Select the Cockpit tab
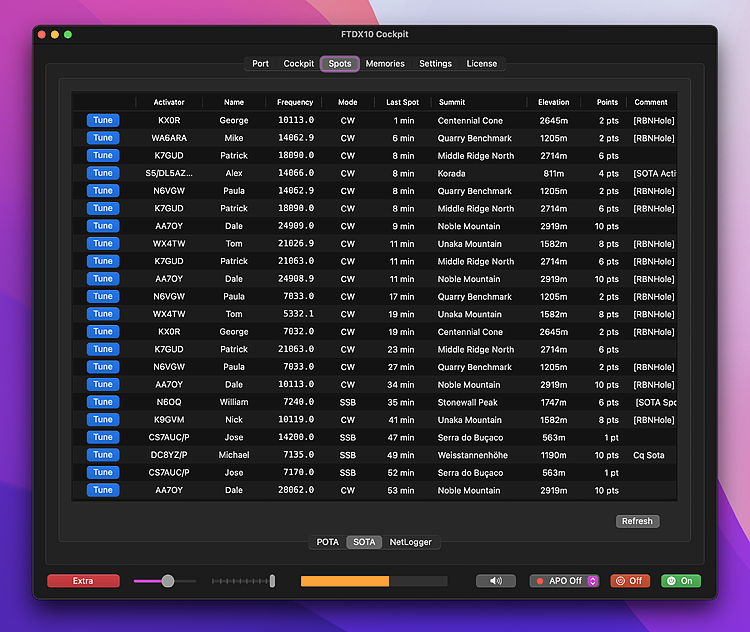The height and width of the screenshot is (632, 750). pyautogui.click(x=298, y=64)
